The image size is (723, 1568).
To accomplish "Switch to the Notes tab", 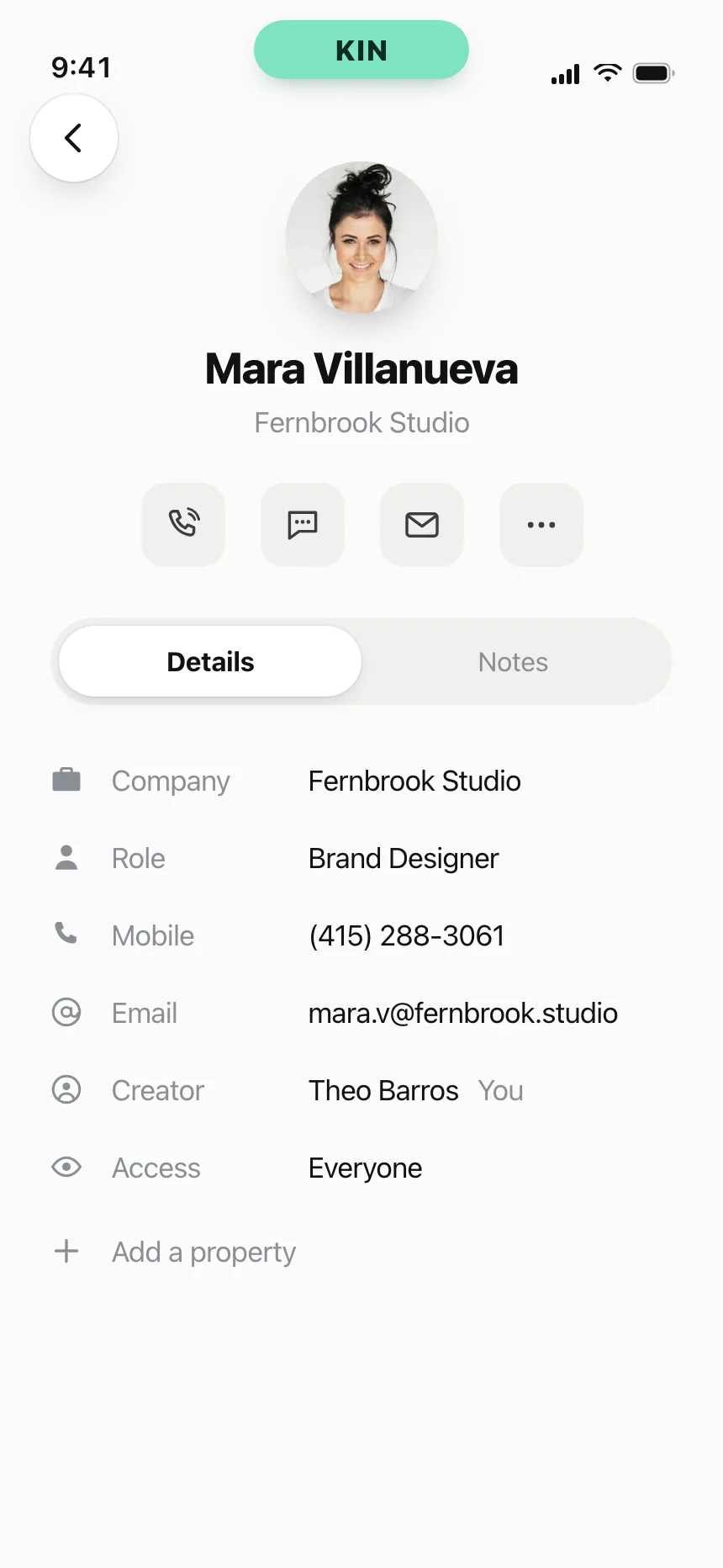I will pyautogui.click(x=513, y=662).
